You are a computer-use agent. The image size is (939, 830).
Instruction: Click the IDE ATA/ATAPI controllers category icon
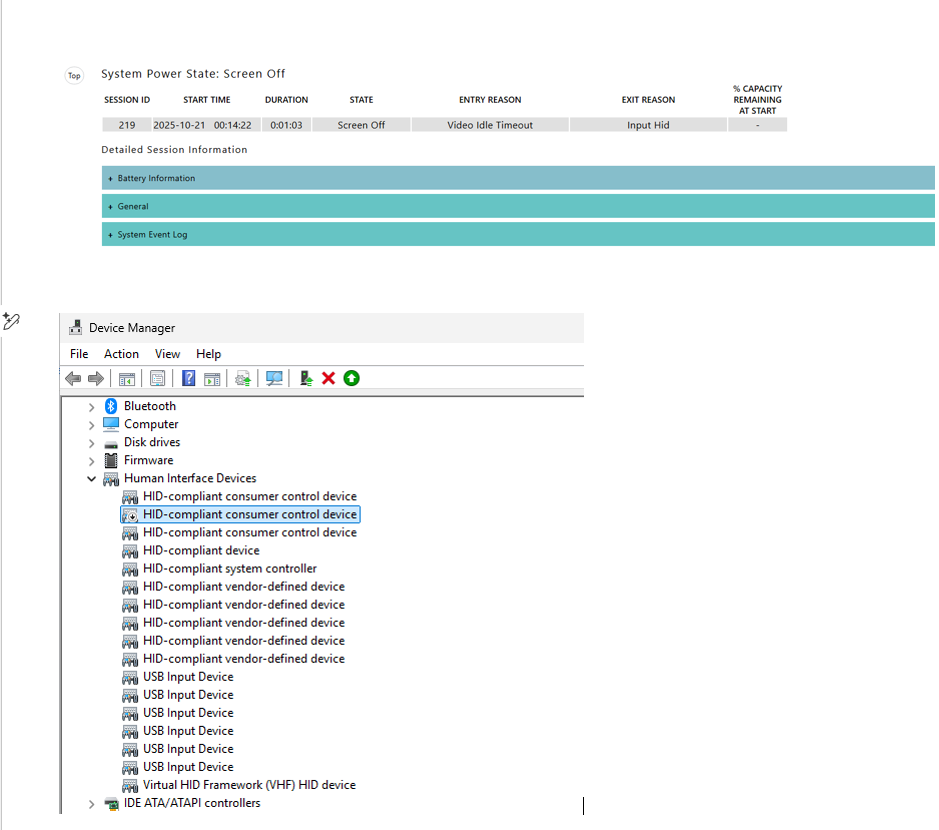click(111, 804)
